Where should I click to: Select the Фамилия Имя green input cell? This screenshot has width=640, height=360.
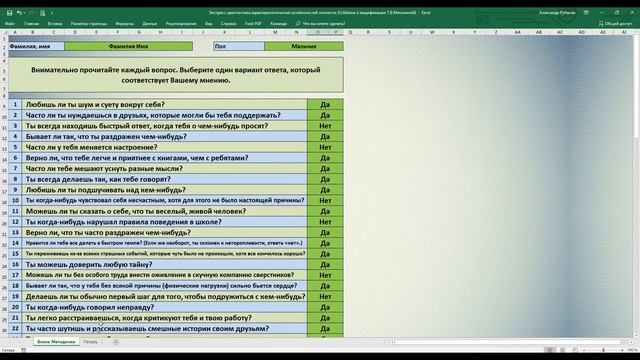[129, 46]
